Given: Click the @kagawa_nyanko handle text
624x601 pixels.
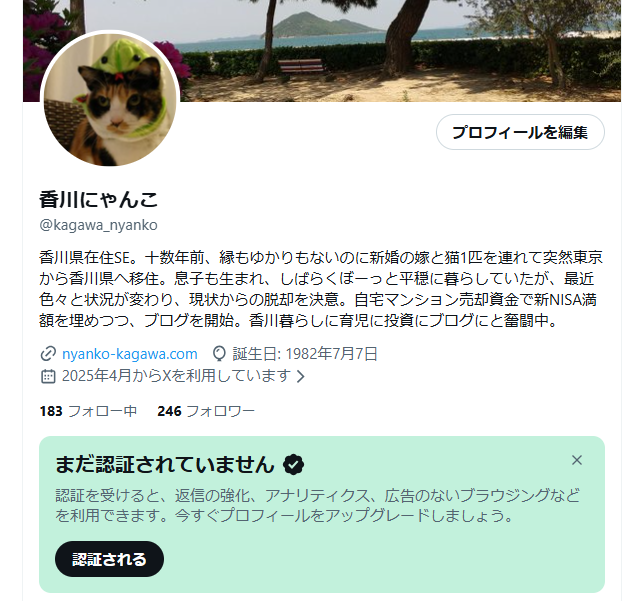Looking at the screenshot, I should tap(98, 225).
